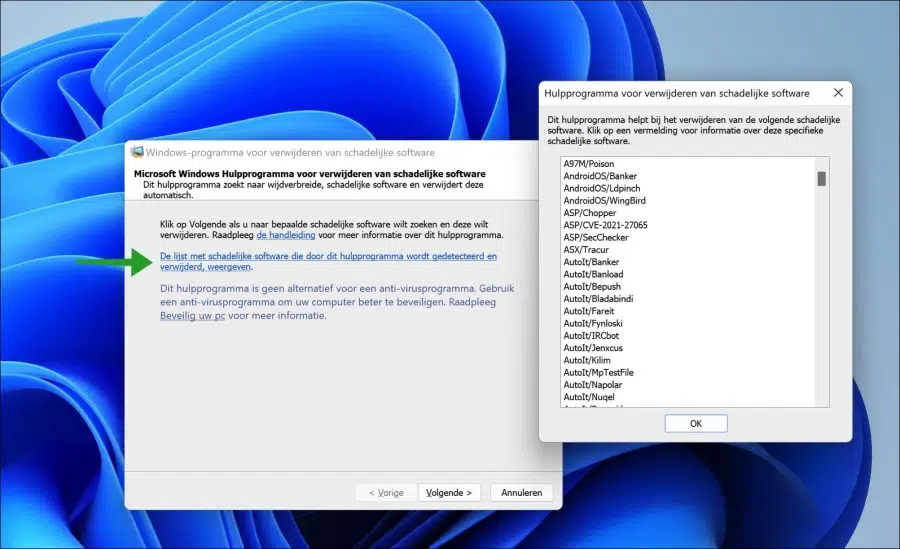The image size is (900, 549).
Task: Select ASP/Chopper entry
Action: [x=589, y=213]
